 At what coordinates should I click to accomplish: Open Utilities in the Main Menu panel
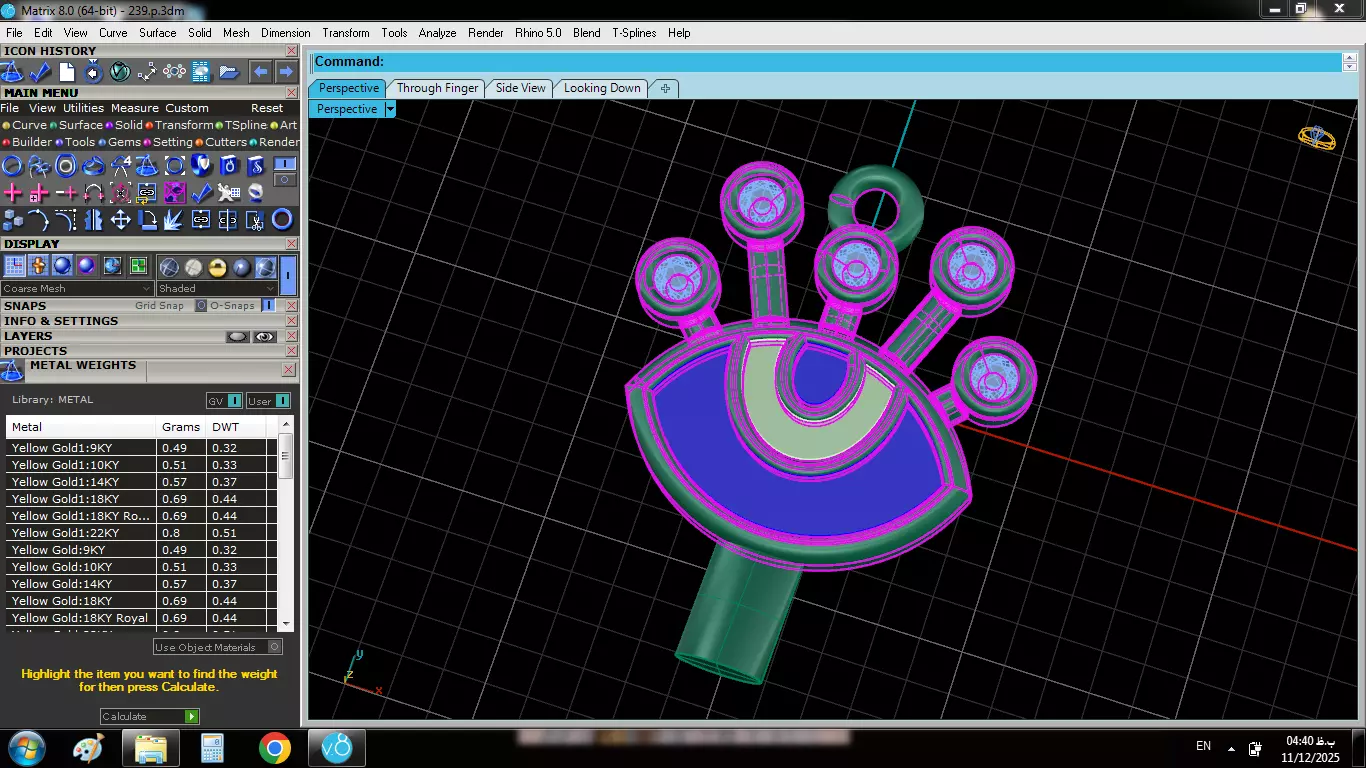(83, 108)
